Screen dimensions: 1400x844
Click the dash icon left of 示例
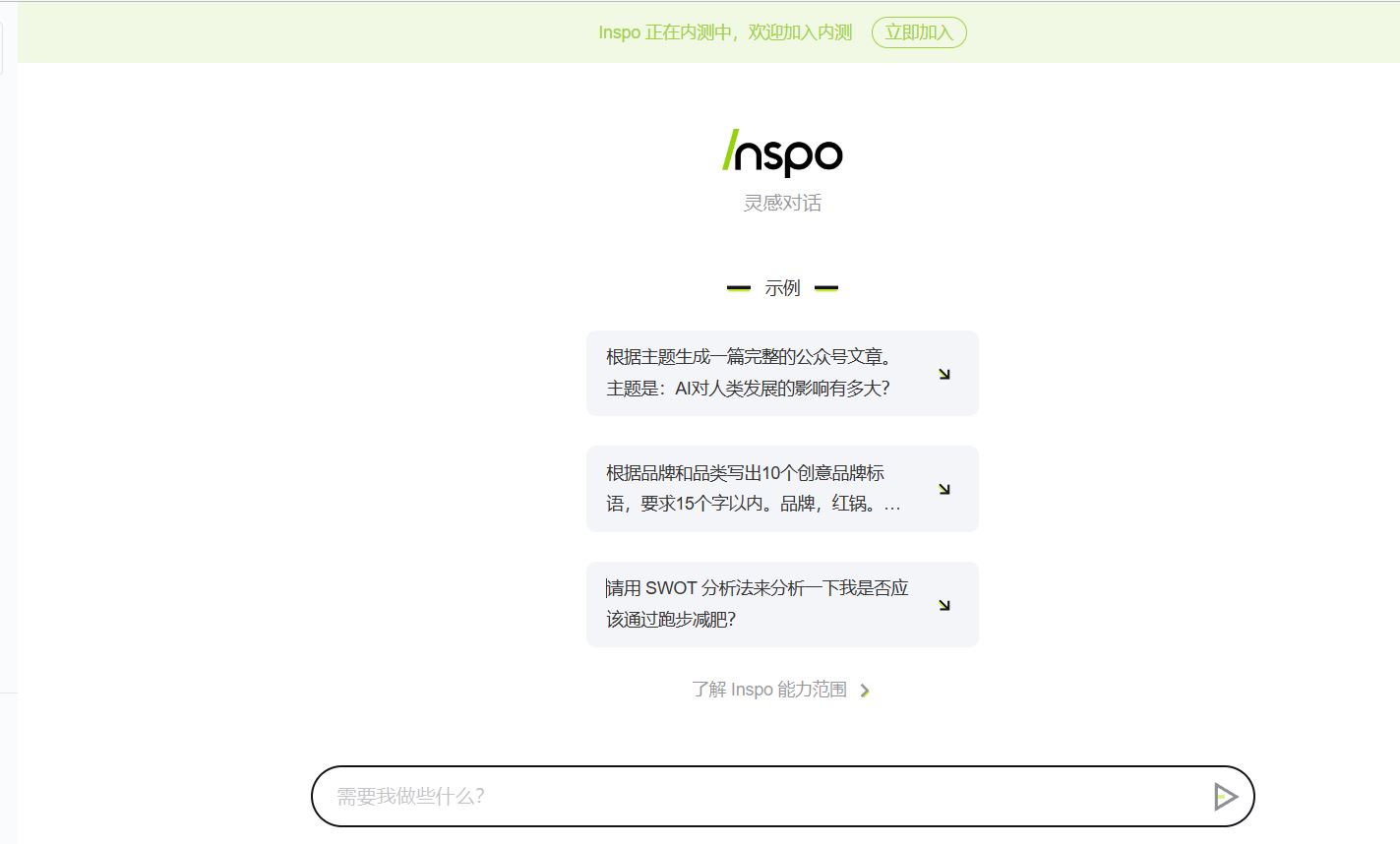pos(738,288)
